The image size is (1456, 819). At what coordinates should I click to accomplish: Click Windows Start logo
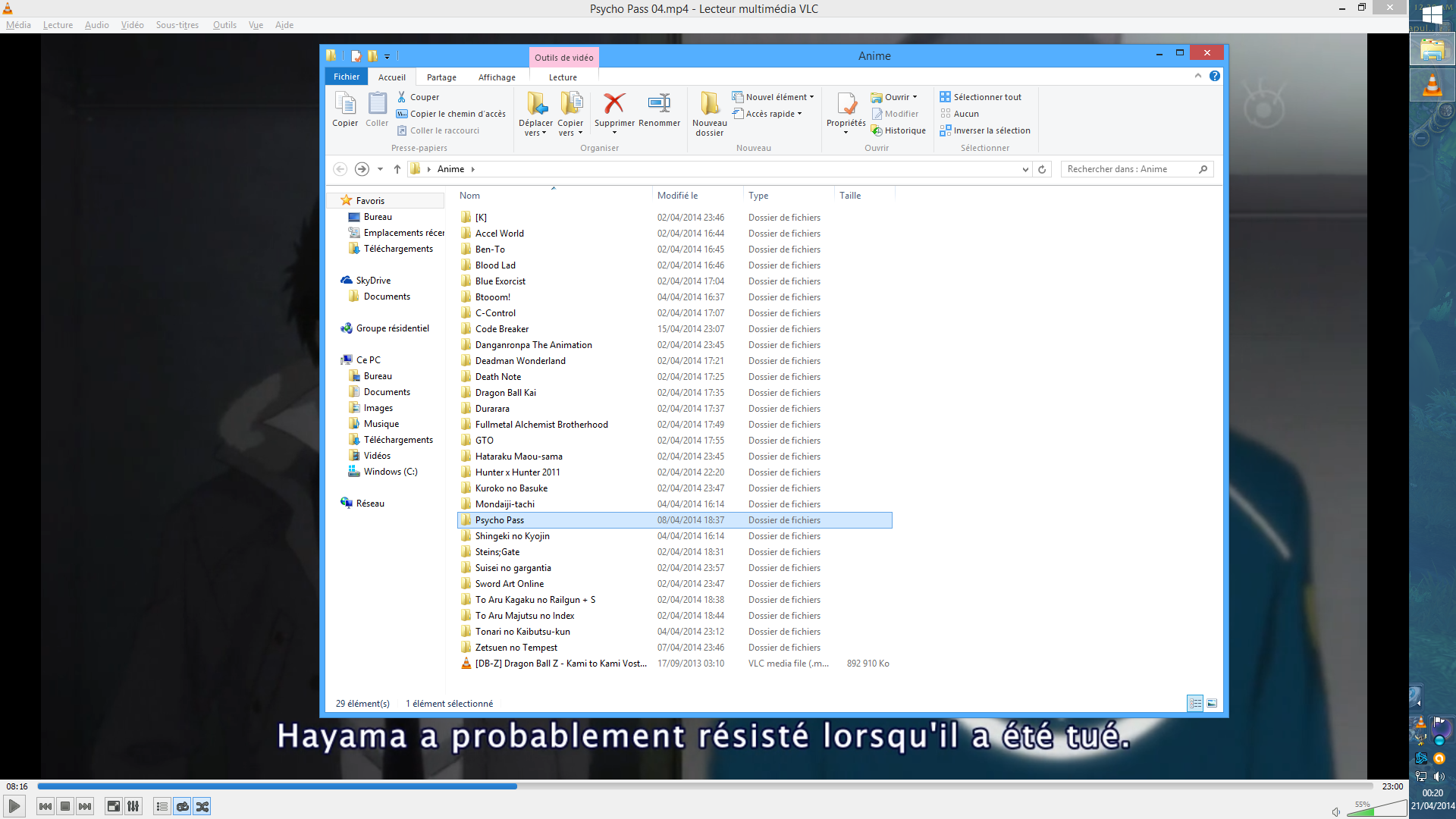point(1432,15)
